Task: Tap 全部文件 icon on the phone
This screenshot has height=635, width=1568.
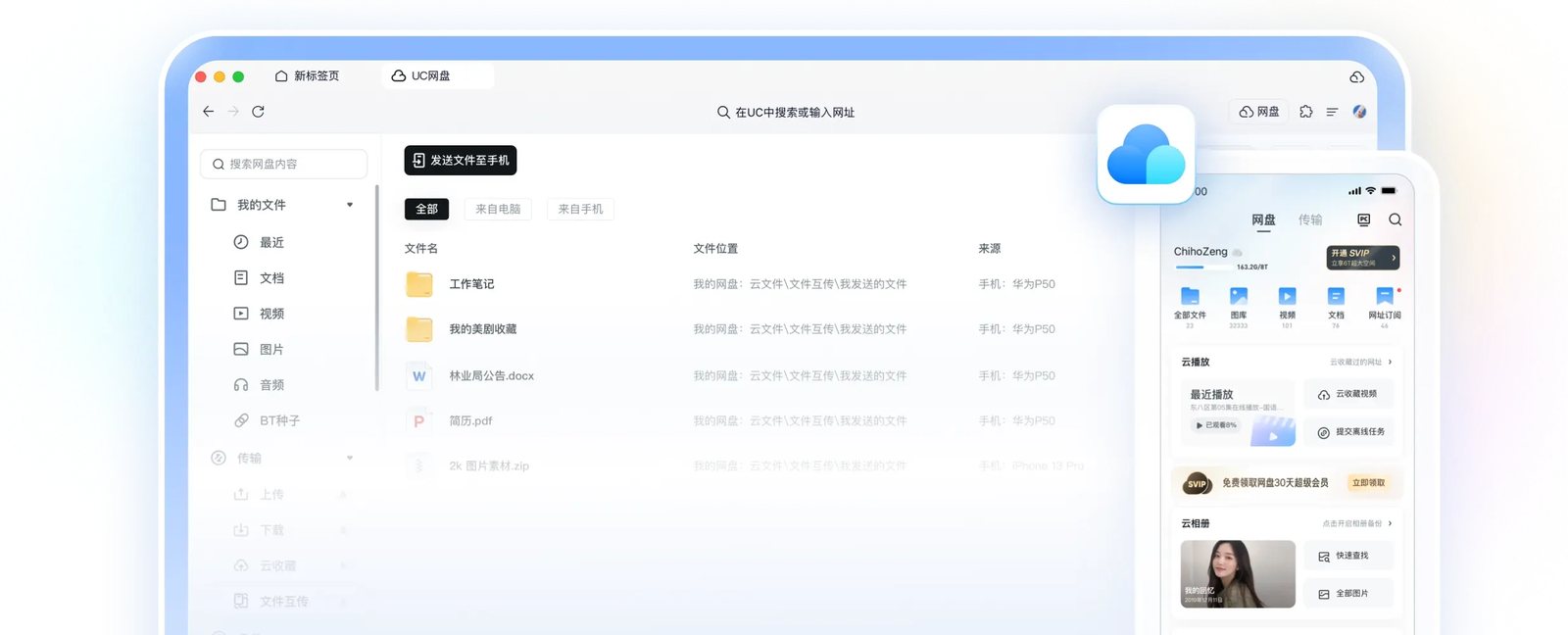Action: click(1190, 296)
